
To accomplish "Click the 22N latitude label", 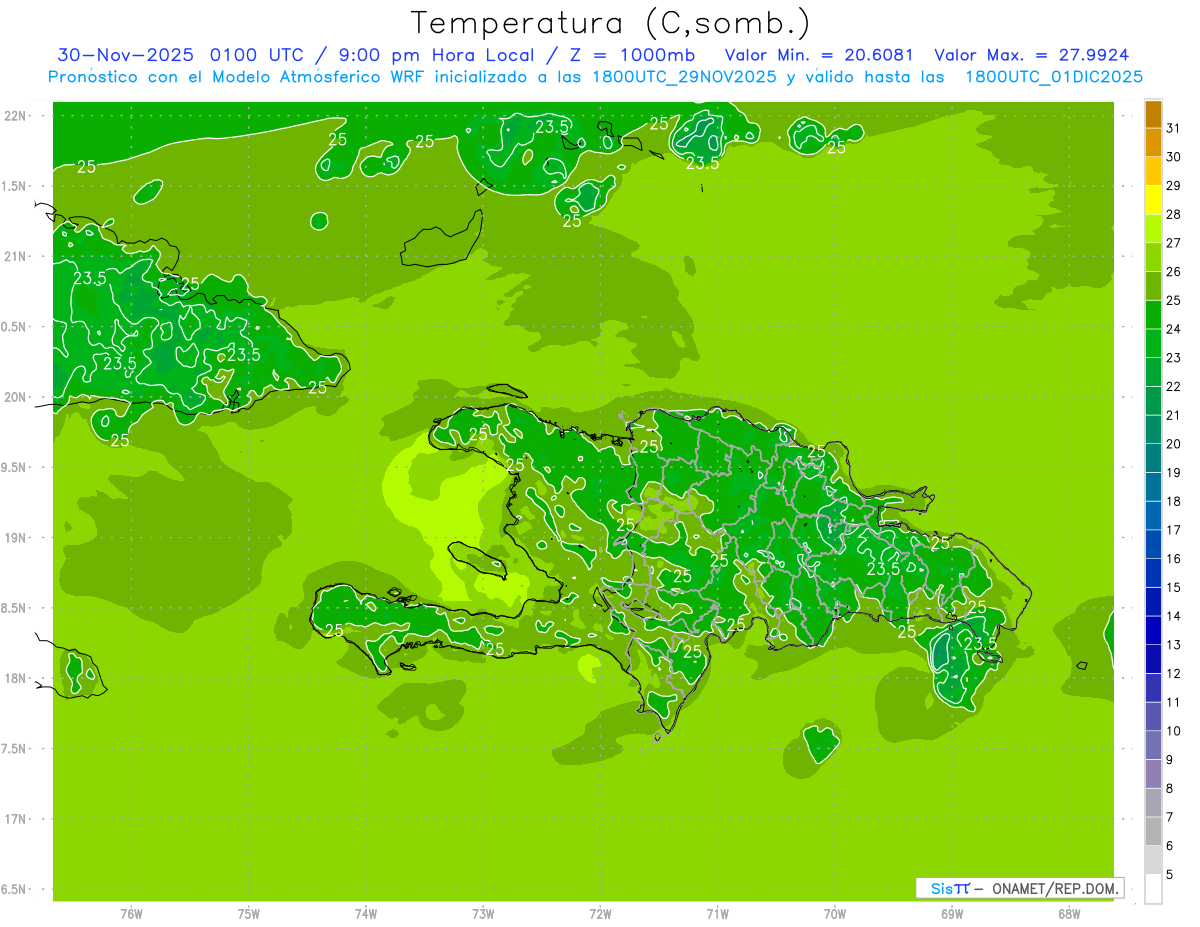I will pos(17,115).
